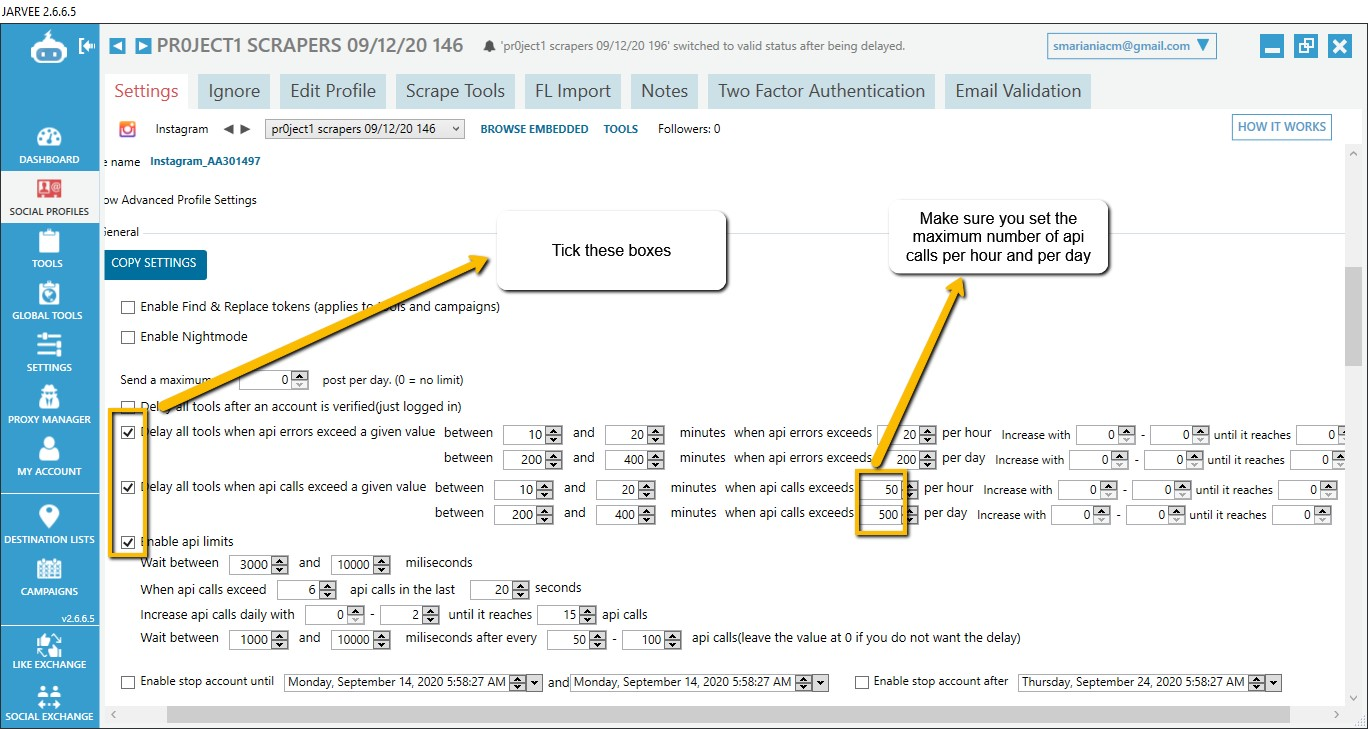Go to the previous profile in the title bar
The width and height of the screenshot is (1368, 729).
click(117, 46)
